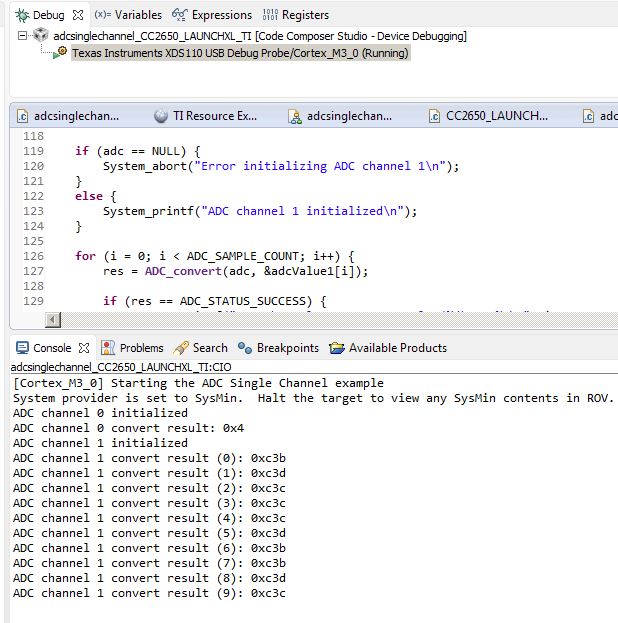Click the Expressions glasses icon

179,15
